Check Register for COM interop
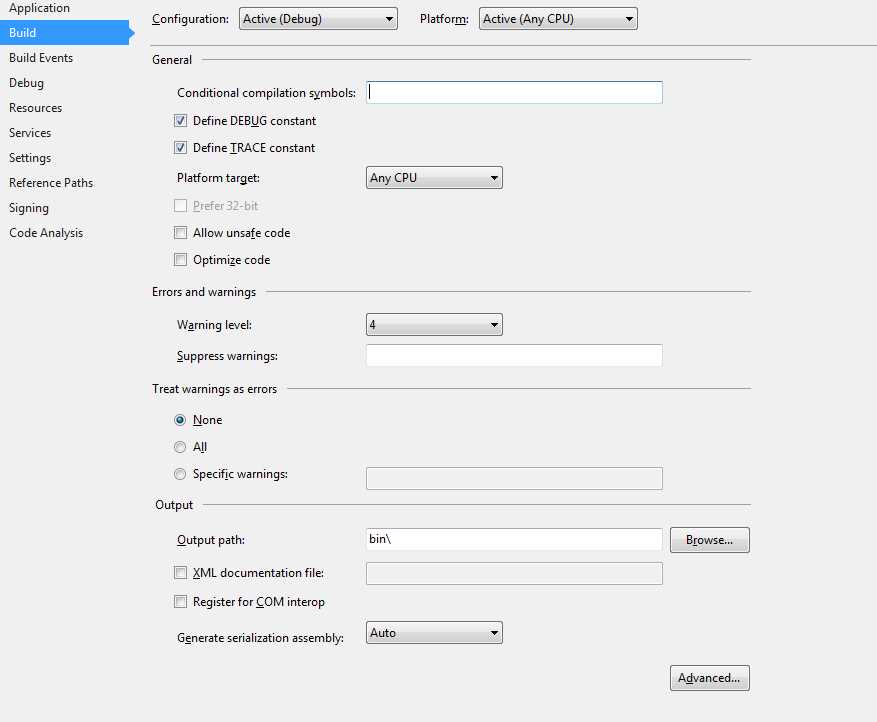This screenshot has width=877, height=722. [x=180, y=602]
